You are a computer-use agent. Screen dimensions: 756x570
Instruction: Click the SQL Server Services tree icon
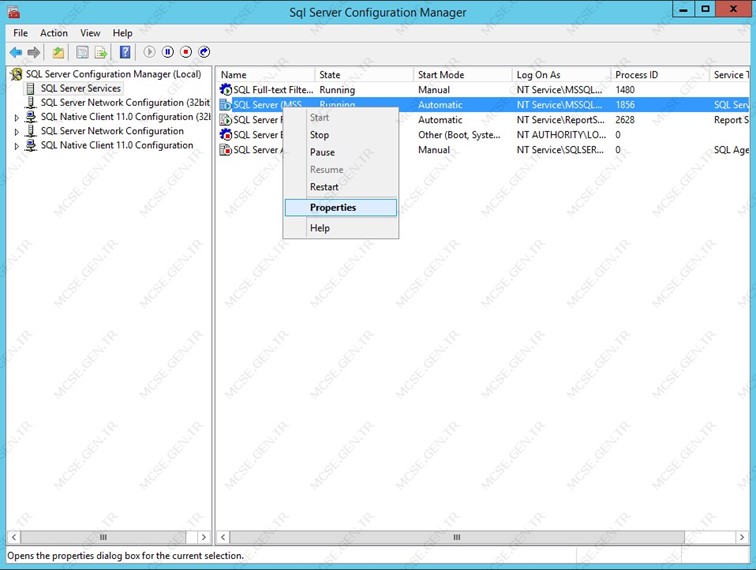31,88
